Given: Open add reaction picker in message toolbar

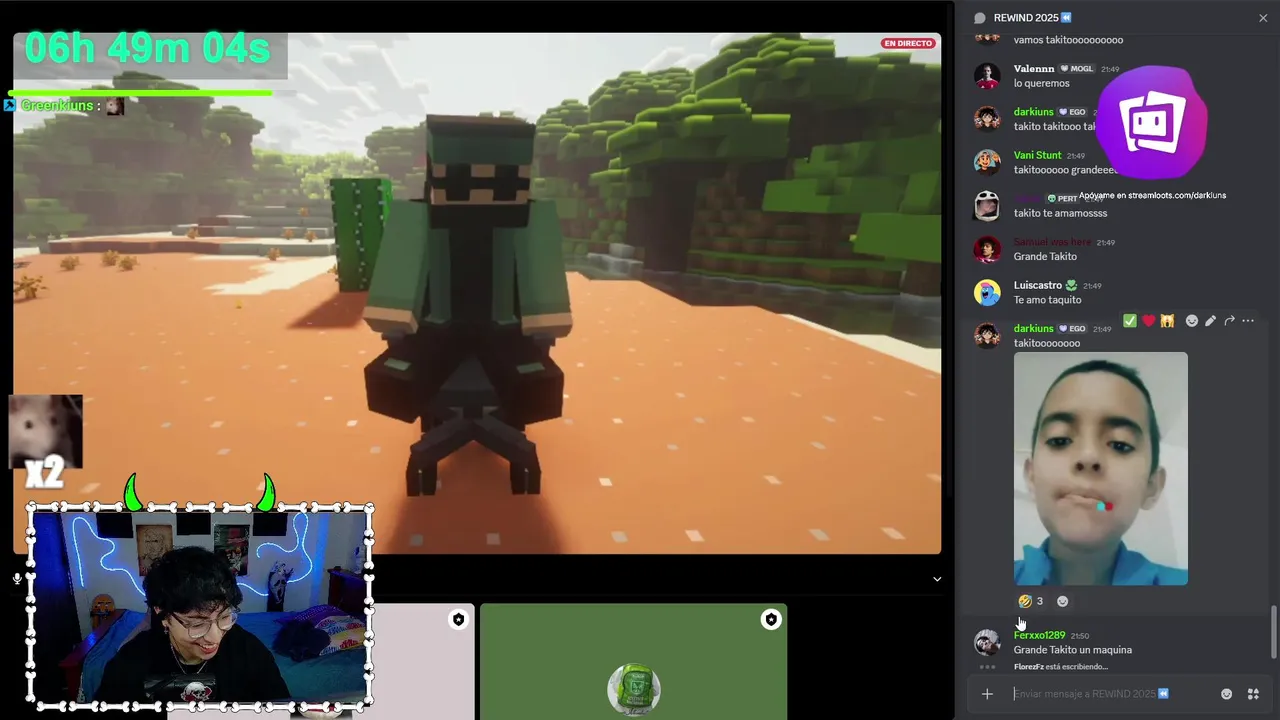Looking at the screenshot, I should [1191, 321].
